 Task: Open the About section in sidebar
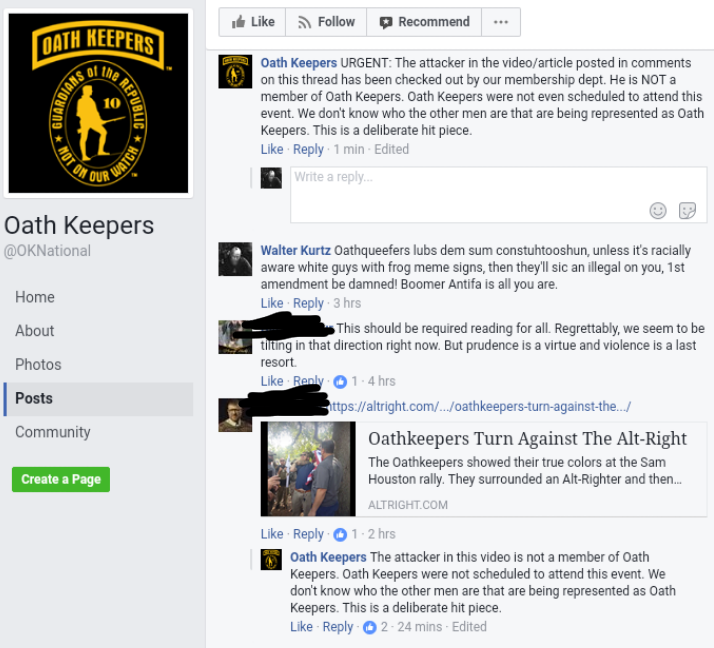click(x=35, y=331)
